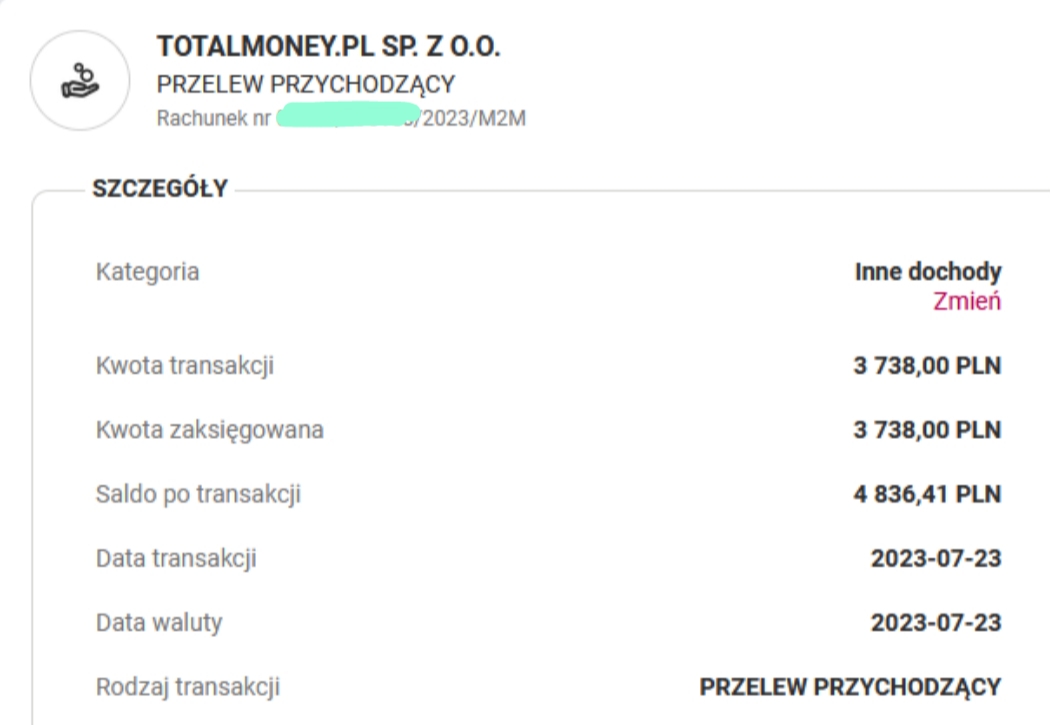1050x725 pixels.
Task: Click the Kwota zaksięgowana label
Action: (x=210, y=431)
